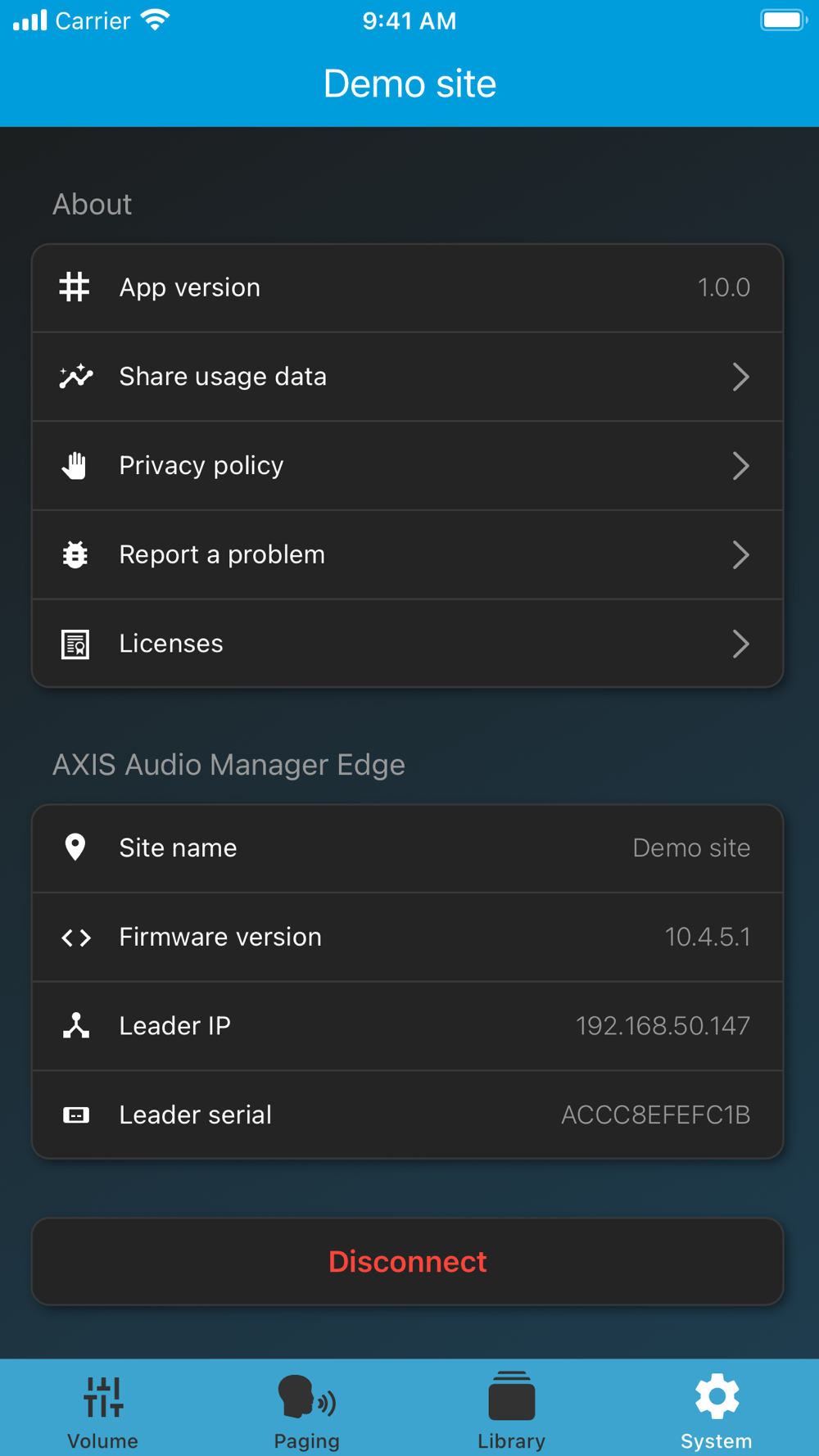Viewport: 819px width, 1456px height.
Task: Click the hash icon beside App version
Action: pyautogui.click(x=75, y=287)
